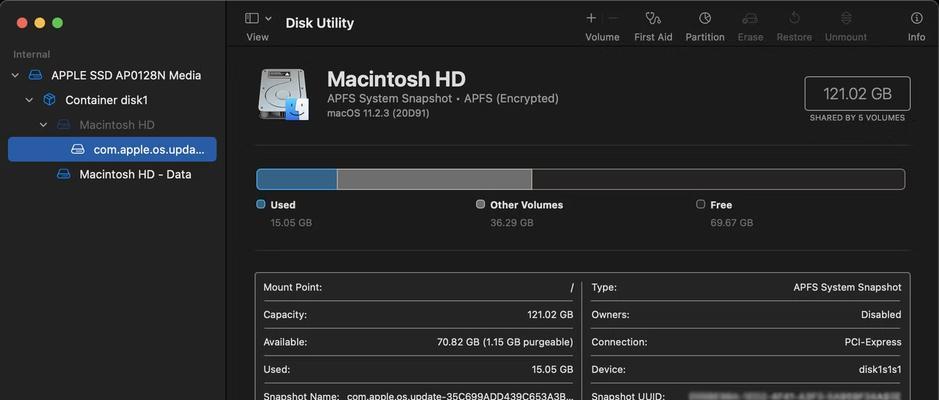Screen dimensions: 939x400
Task: Click the Erase drive icon
Action: pos(750,18)
